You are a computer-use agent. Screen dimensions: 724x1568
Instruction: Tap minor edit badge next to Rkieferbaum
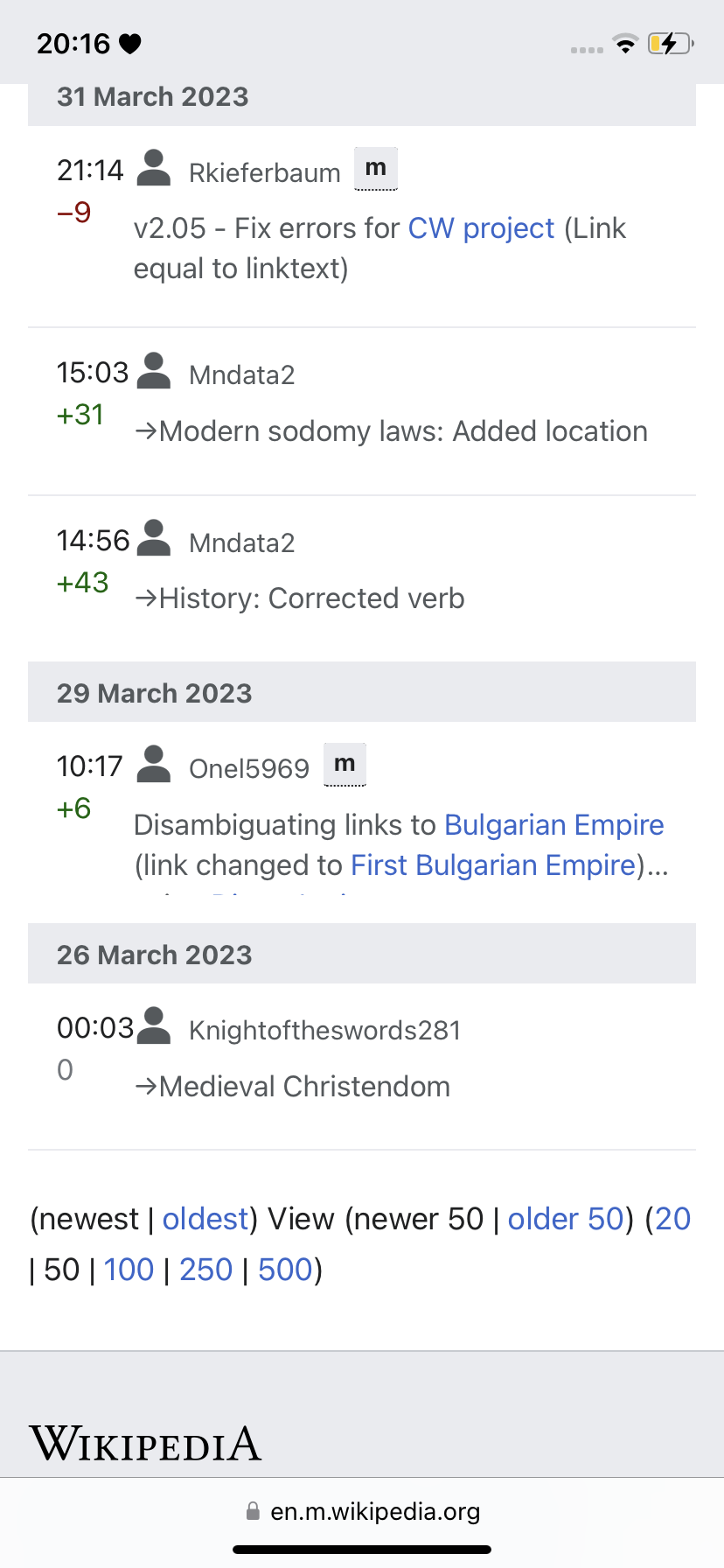376,168
